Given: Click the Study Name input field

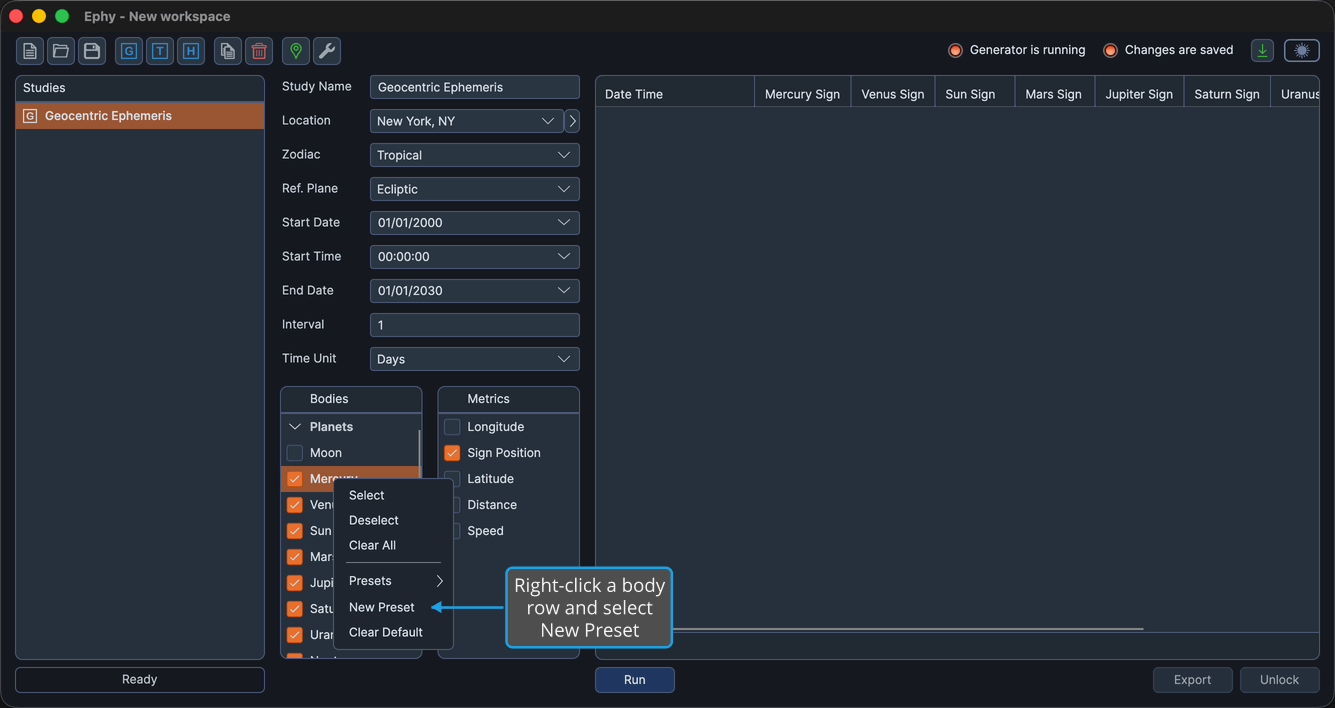Looking at the screenshot, I should tap(475, 87).
